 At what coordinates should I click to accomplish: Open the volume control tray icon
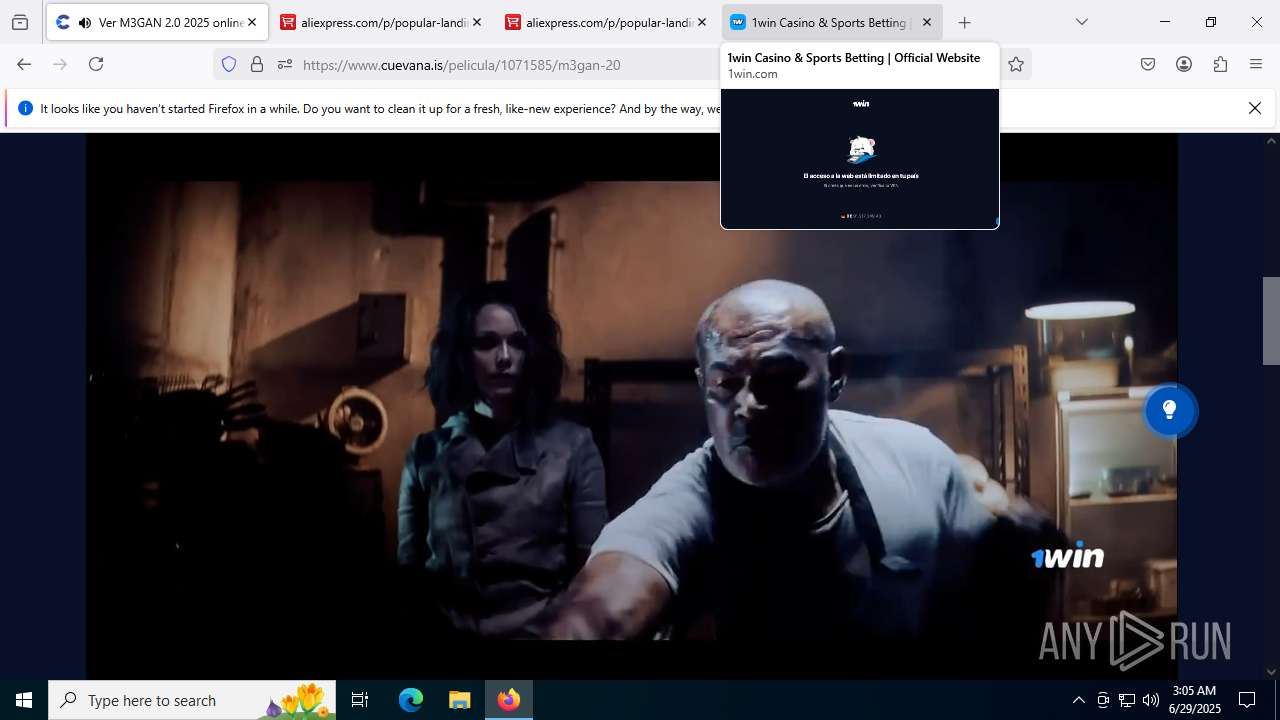tap(1151, 700)
